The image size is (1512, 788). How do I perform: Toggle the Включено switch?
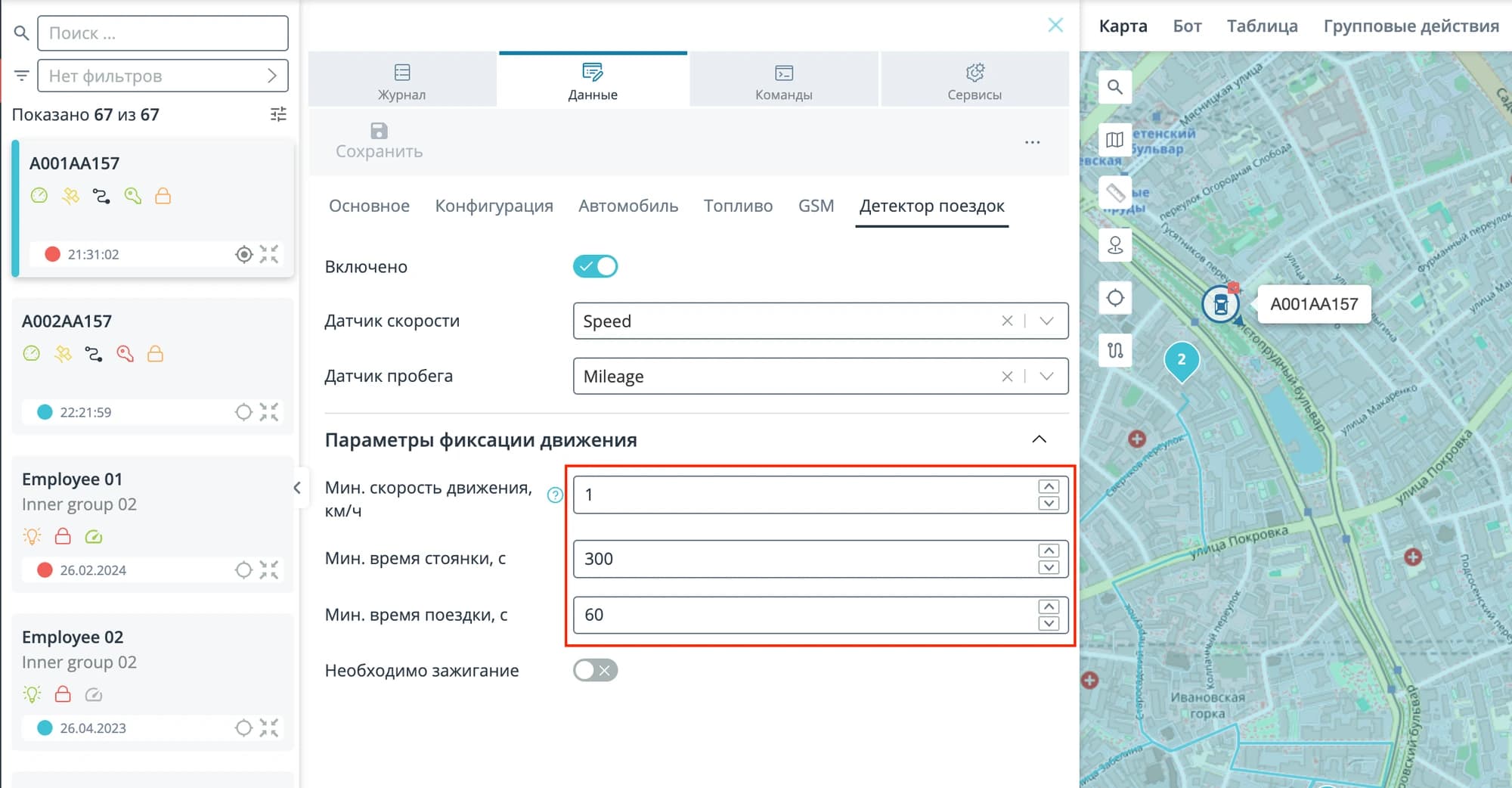595,266
